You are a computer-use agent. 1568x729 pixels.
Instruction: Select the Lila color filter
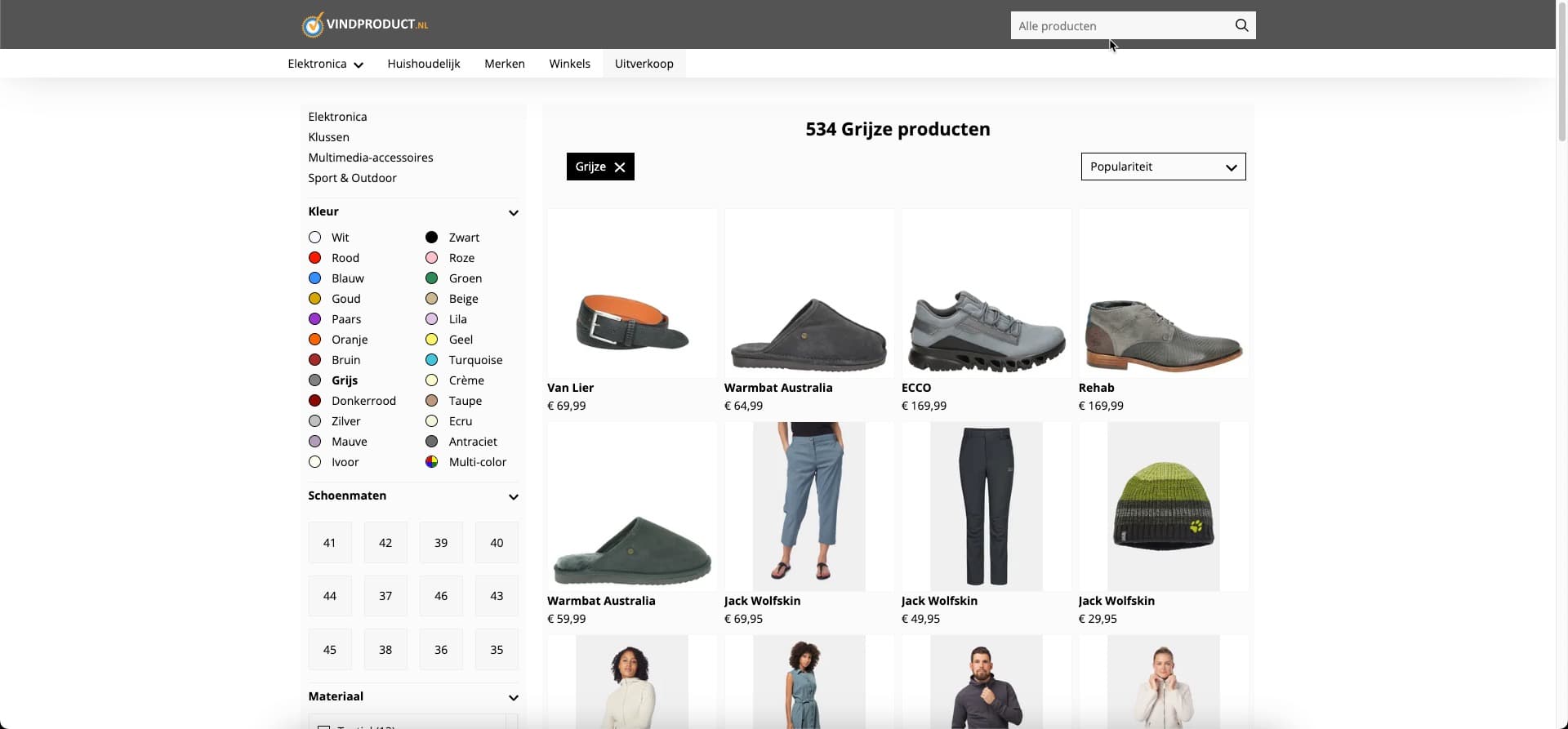(x=446, y=319)
